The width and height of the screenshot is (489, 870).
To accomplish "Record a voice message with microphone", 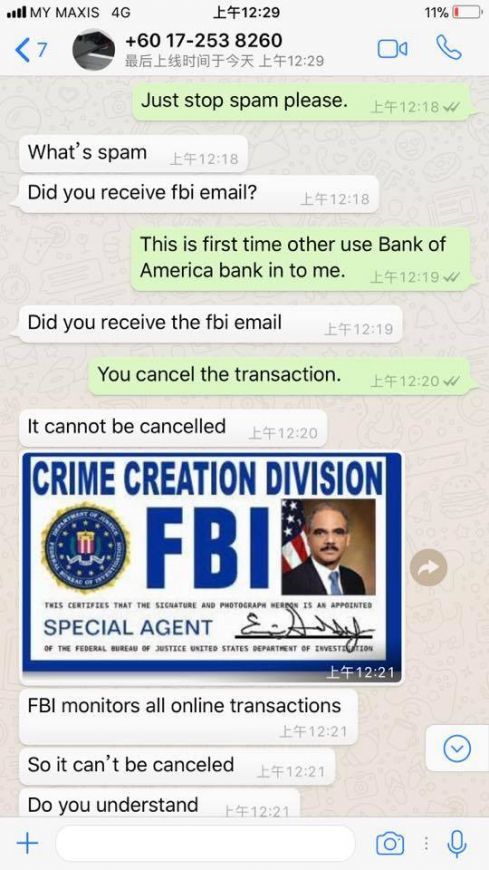I will 456,844.
